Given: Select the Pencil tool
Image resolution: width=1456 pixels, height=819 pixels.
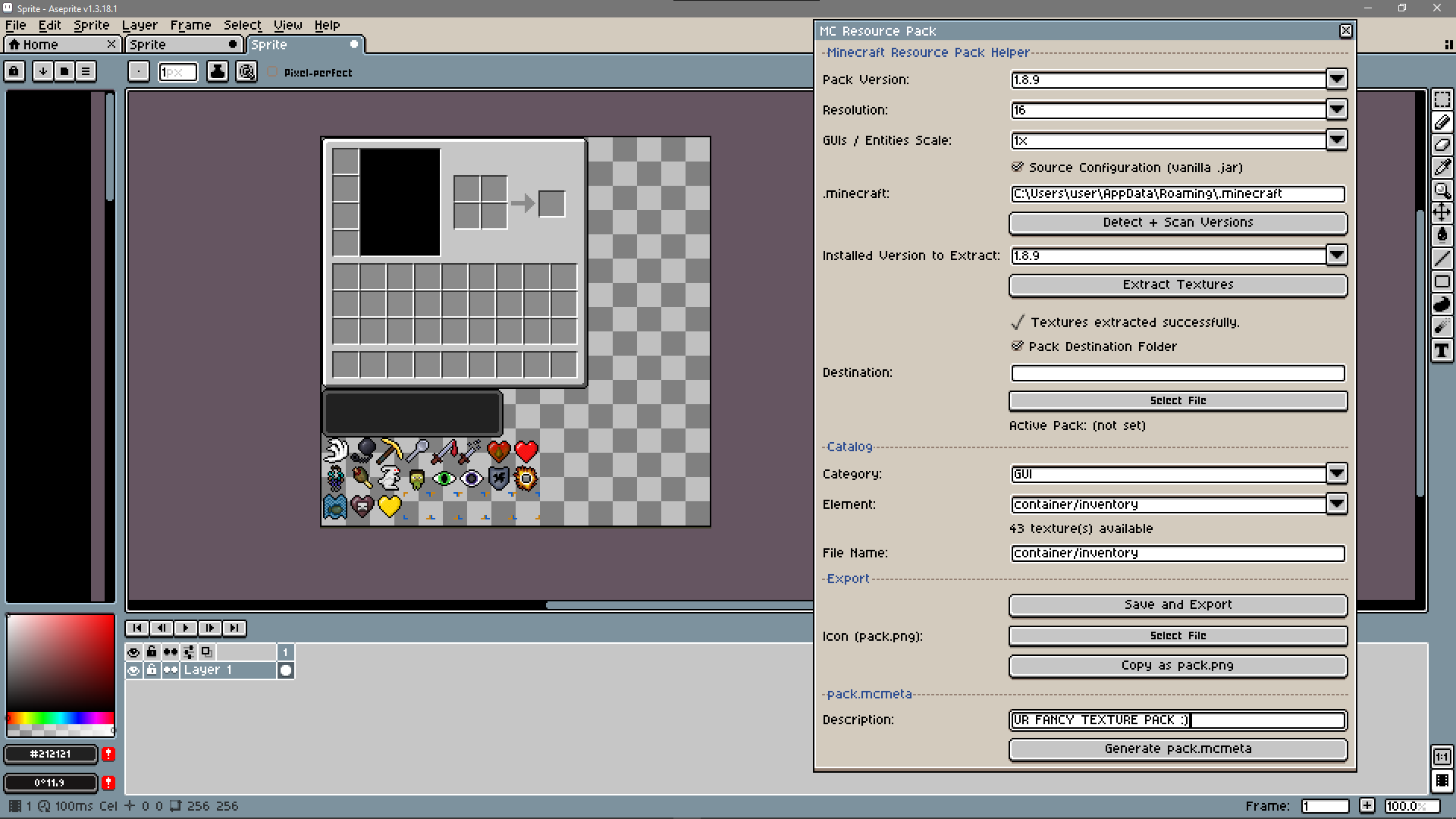Looking at the screenshot, I should (x=1442, y=122).
